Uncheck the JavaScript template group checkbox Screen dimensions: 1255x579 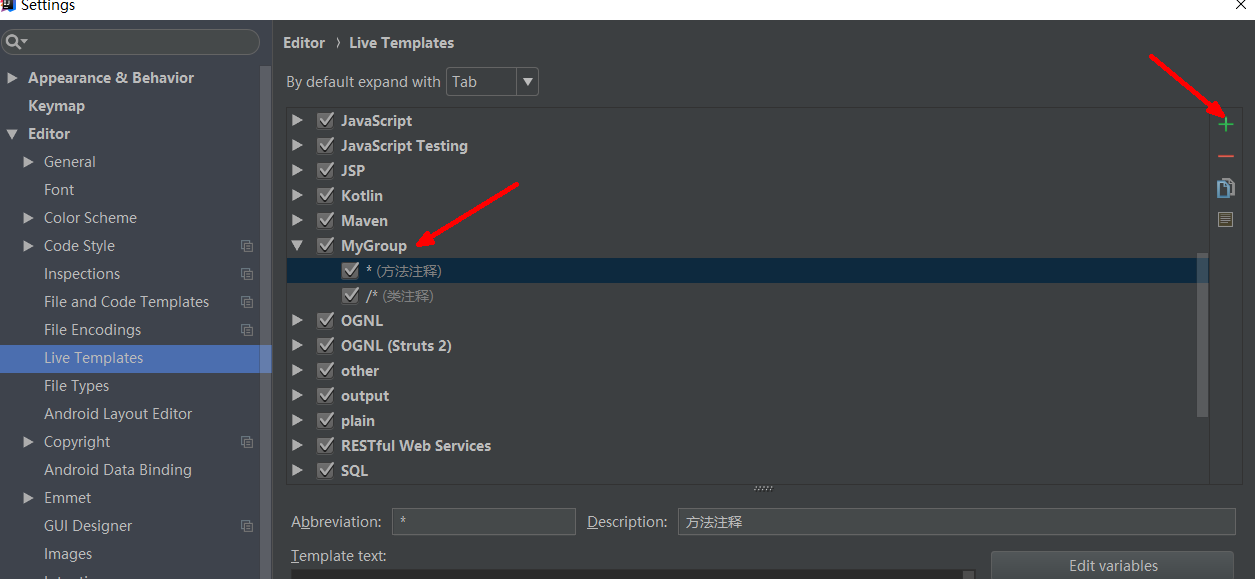click(325, 120)
